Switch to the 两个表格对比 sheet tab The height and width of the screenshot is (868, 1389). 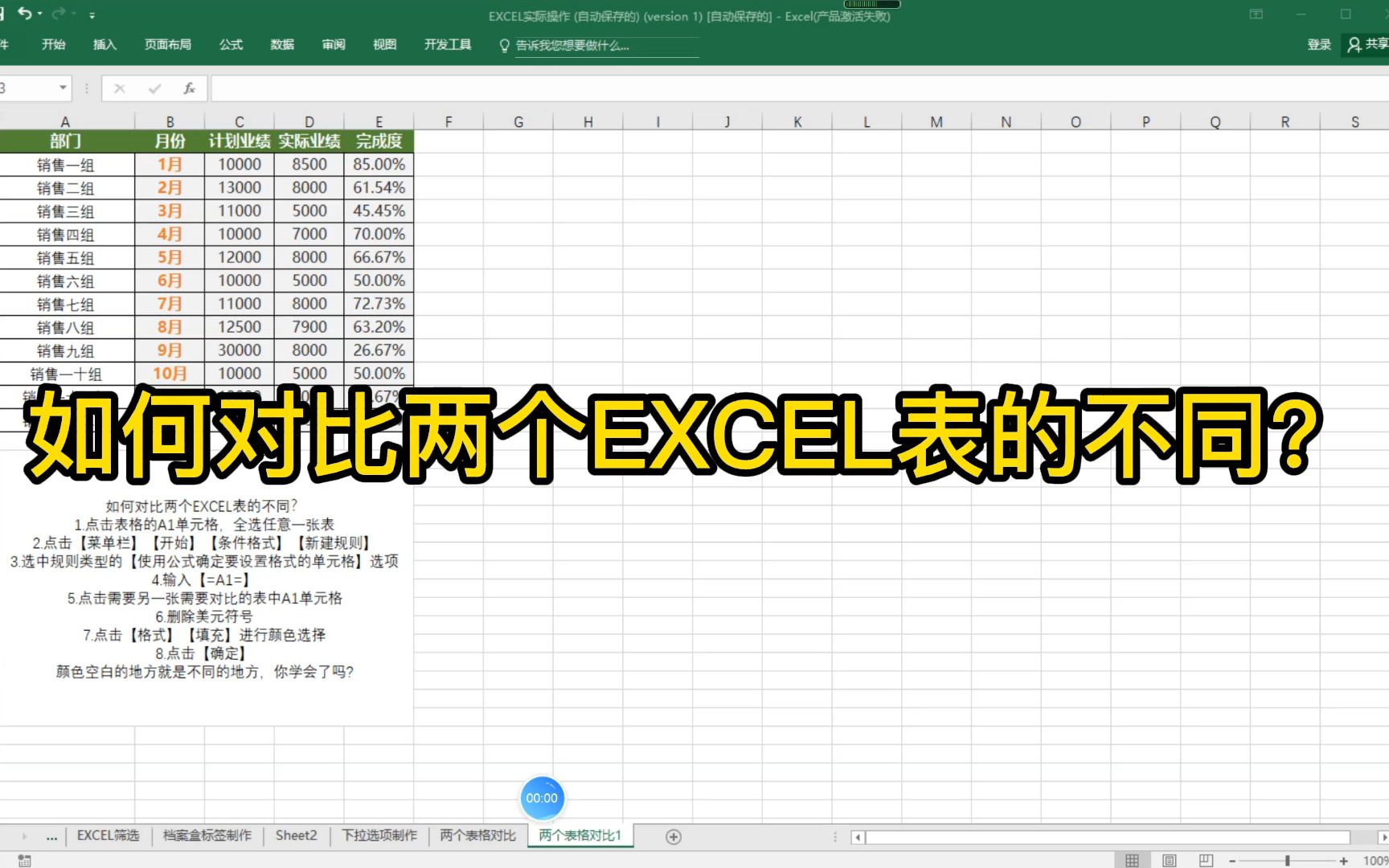(x=477, y=836)
